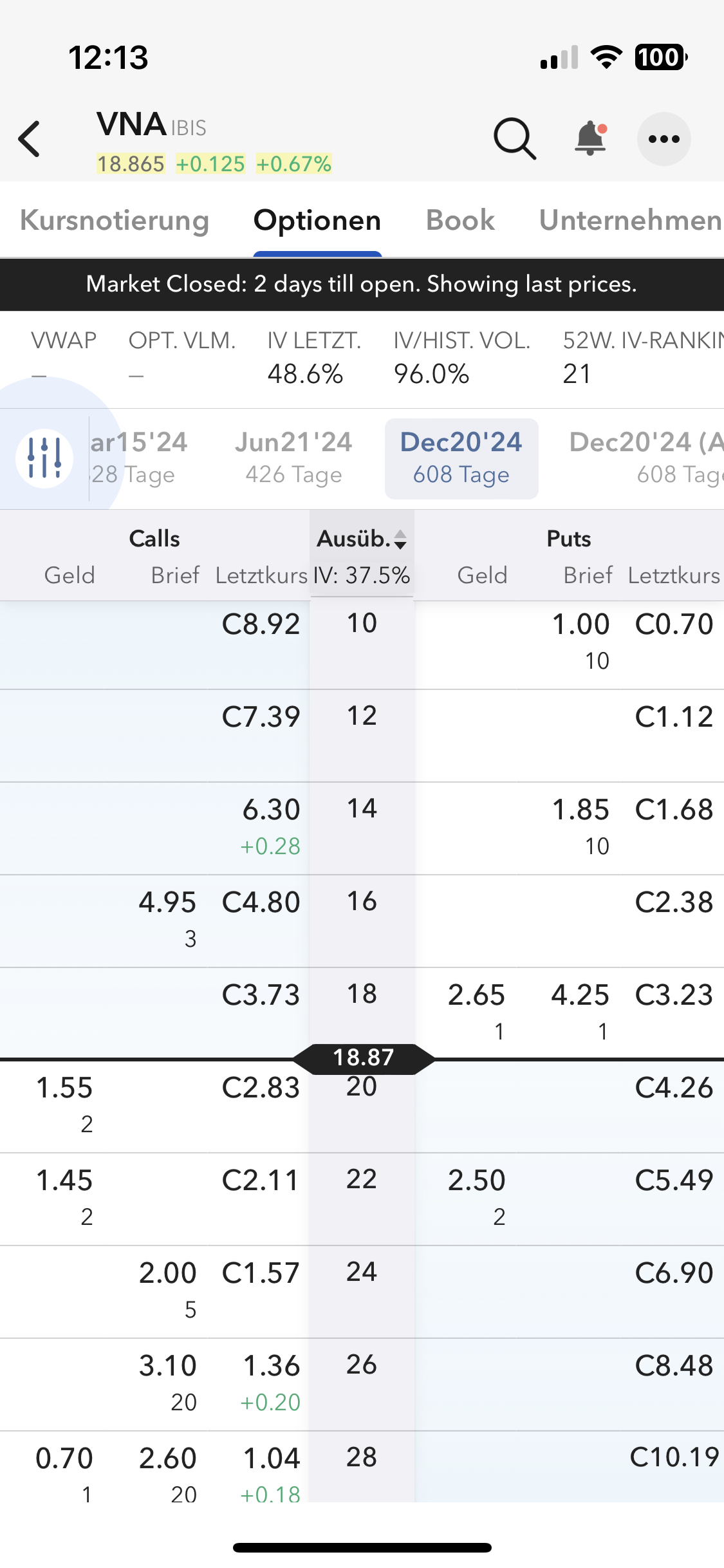Sort by the Ausüb. strike arrows
Viewport: 724px width, 1568px height.
(400, 539)
